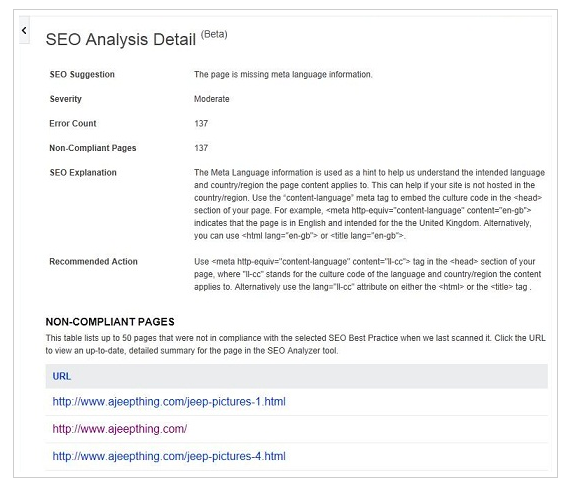Click the Error Count field label
Viewport: 574px width, 484px height.
point(72,123)
